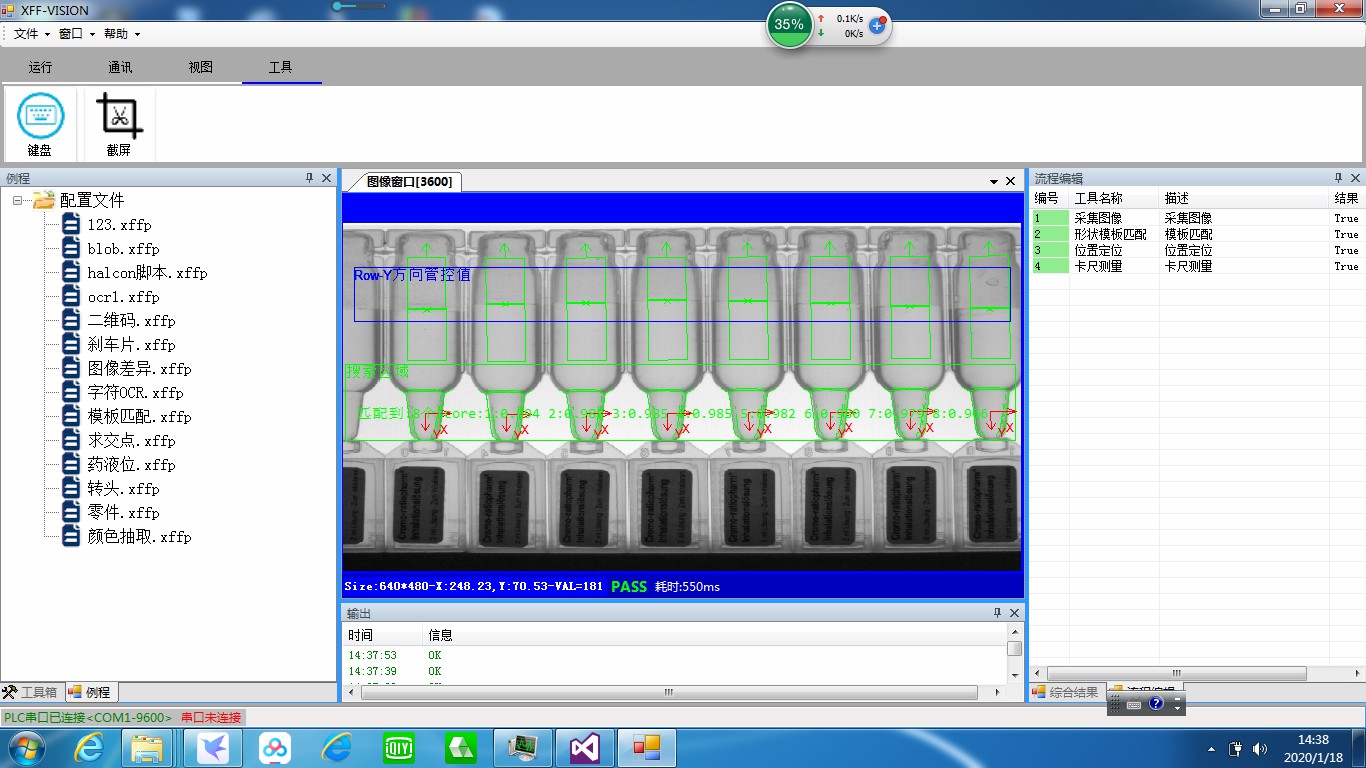Click the blue help question mark icon

[1156, 704]
